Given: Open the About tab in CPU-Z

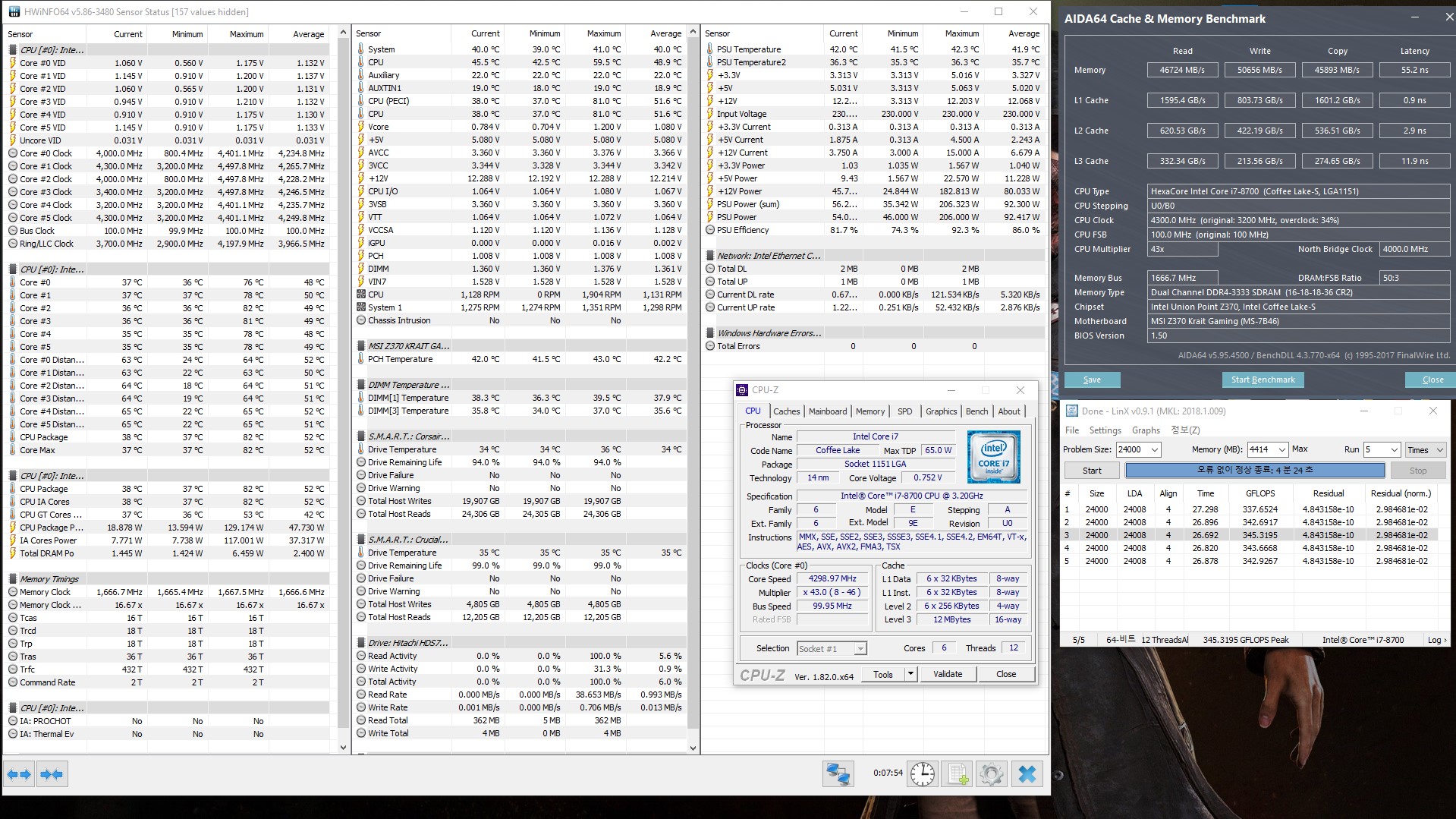Looking at the screenshot, I should coord(1009,411).
